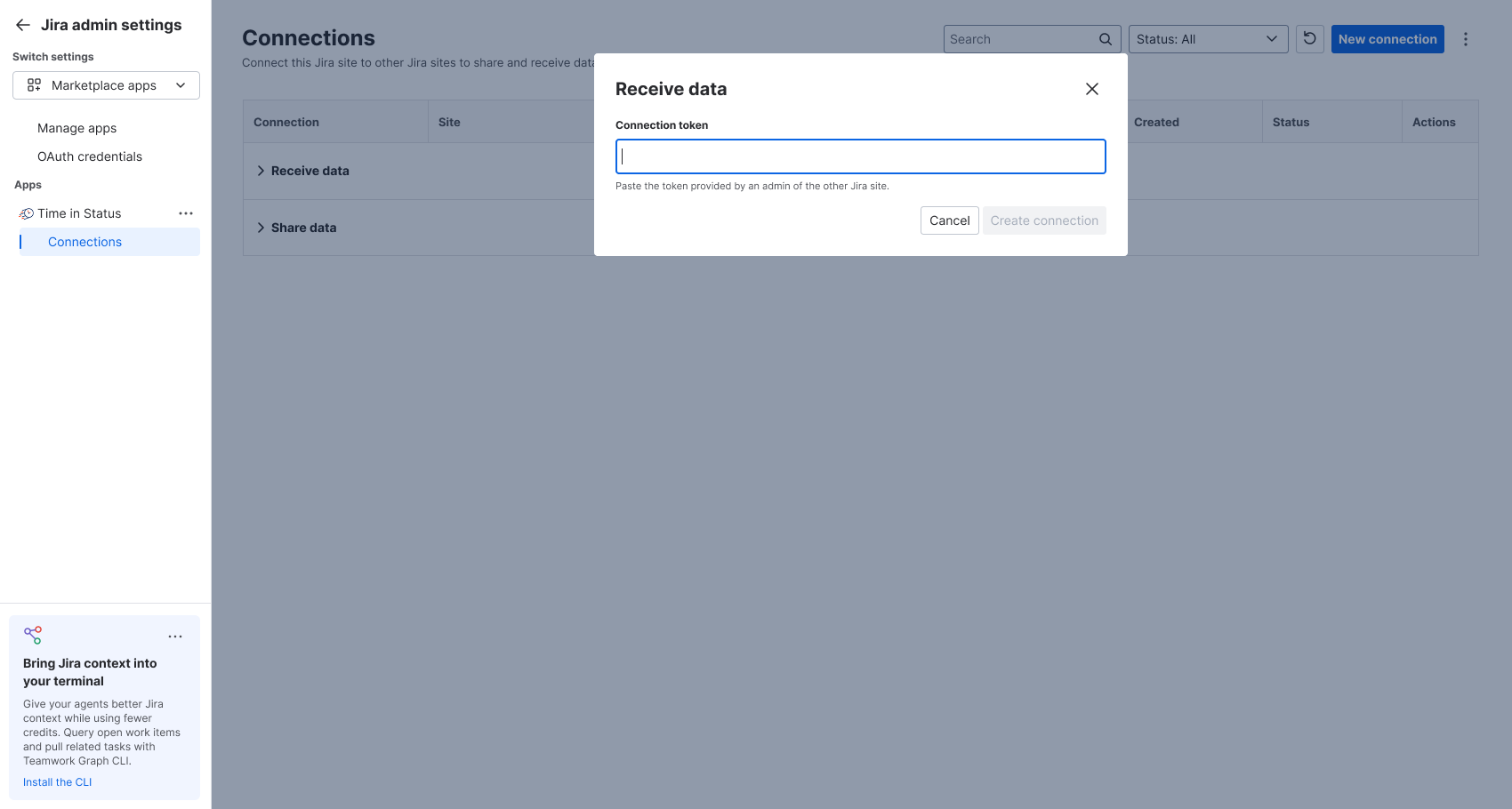Viewport: 1512px width, 809px height.
Task: Click the Created column header
Action: coord(1156,122)
